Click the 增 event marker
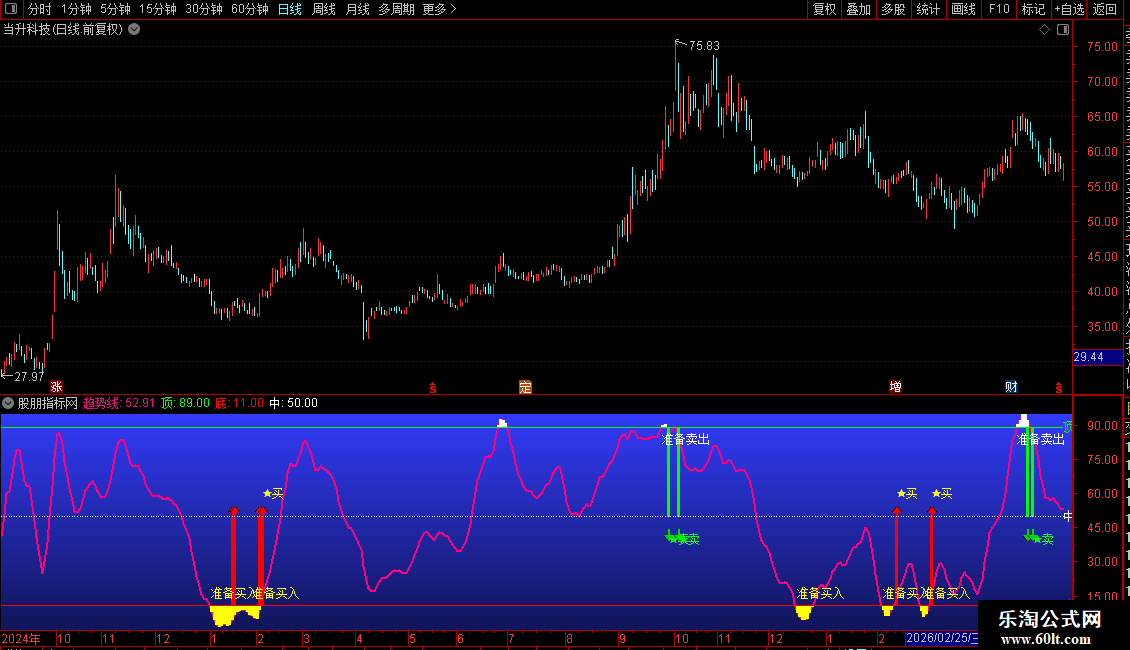The width and height of the screenshot is (1130, 650). [x=896, y=387]
